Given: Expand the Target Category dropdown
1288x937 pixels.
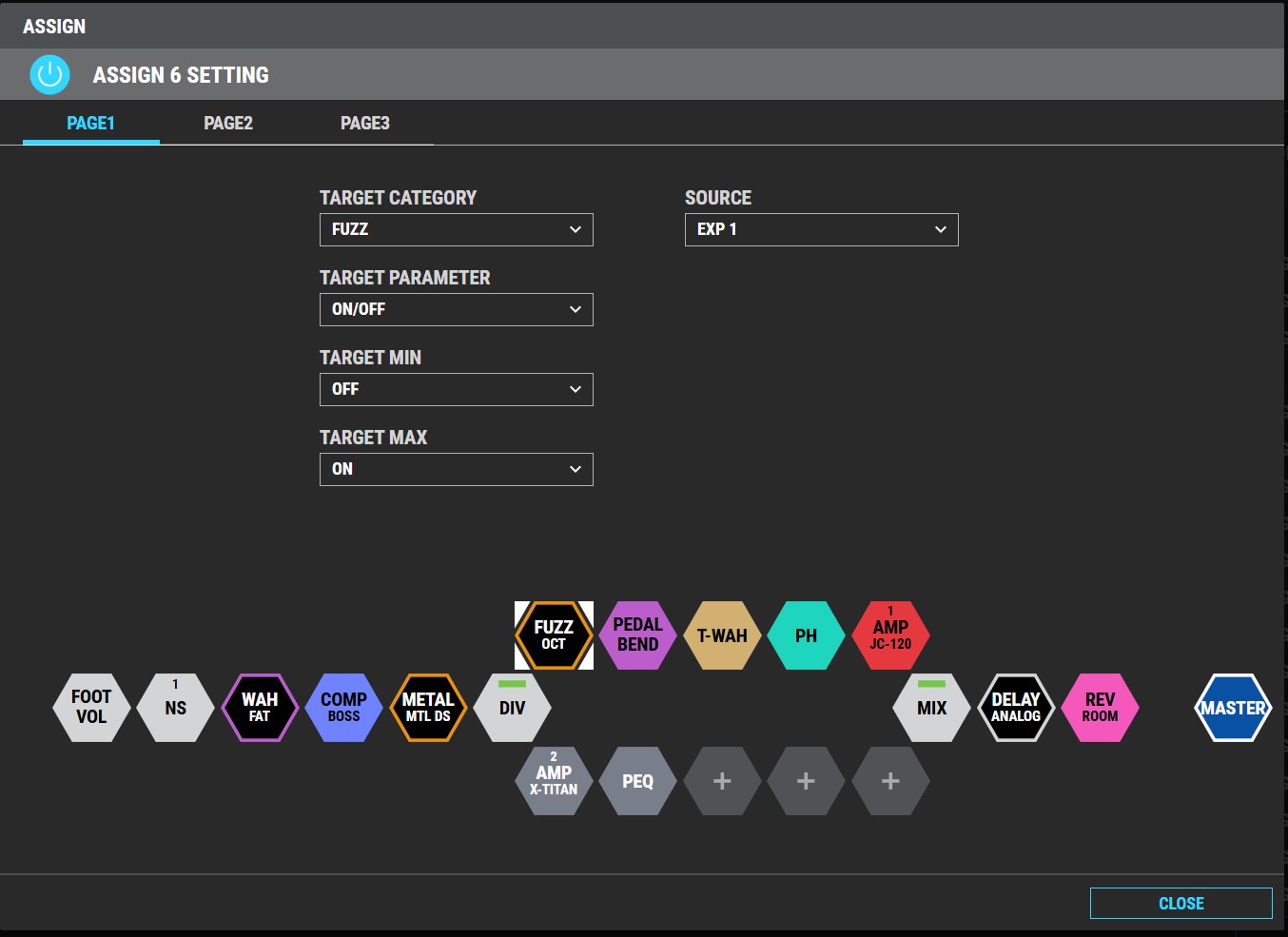Looking at the screenshot, I should 456,229.
